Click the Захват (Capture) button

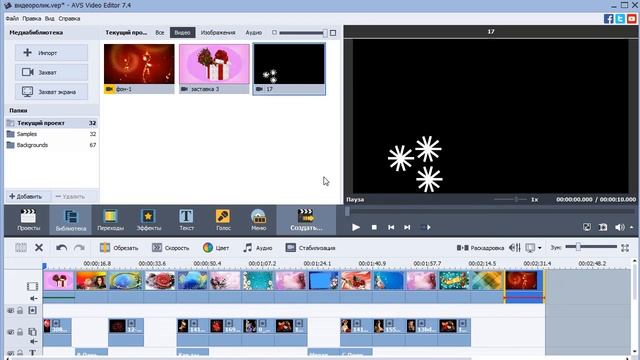(x=51, y=72)
